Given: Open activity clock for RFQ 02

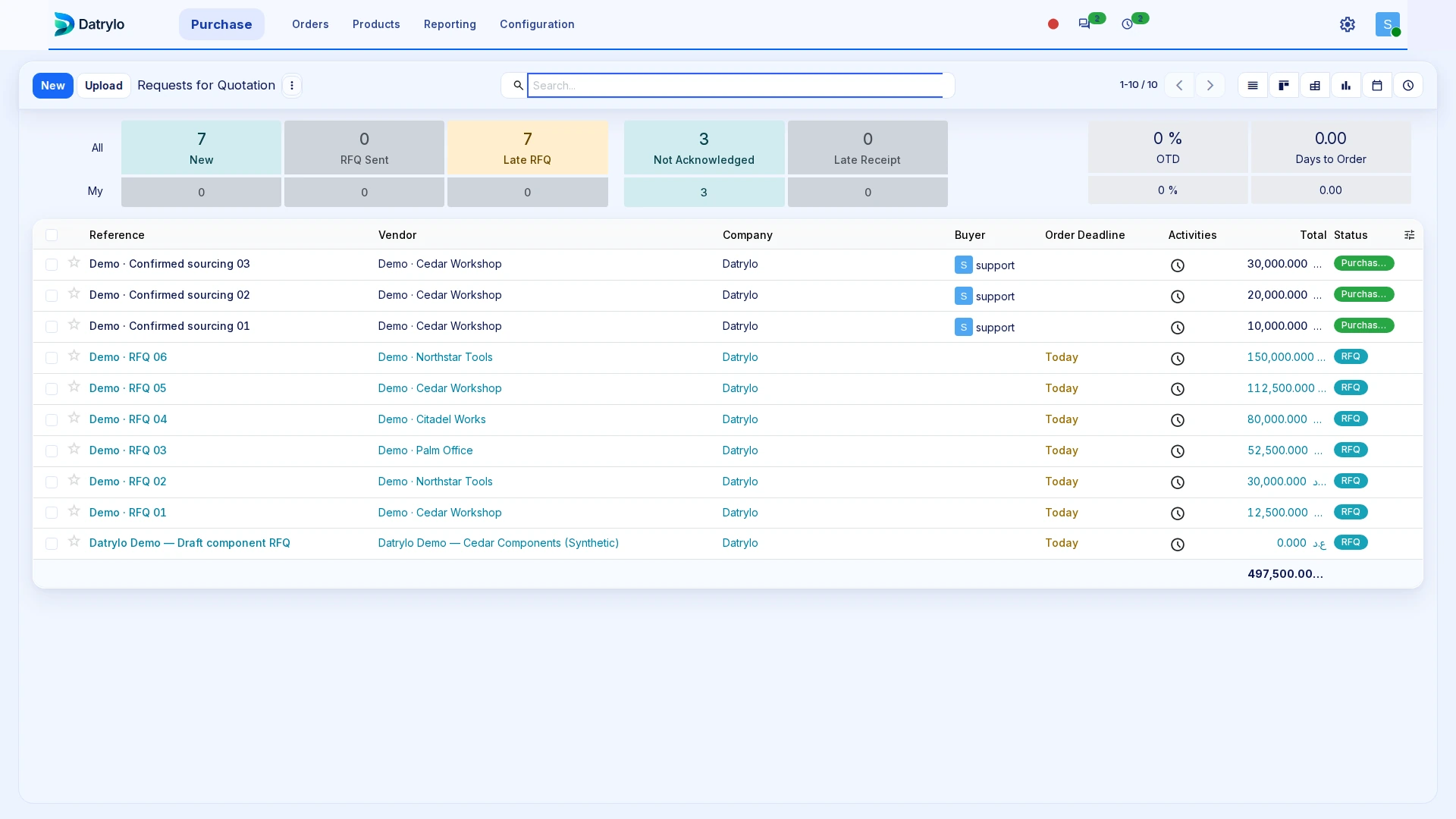Looking at the screenshot, I should click(x=1178, y=482).
